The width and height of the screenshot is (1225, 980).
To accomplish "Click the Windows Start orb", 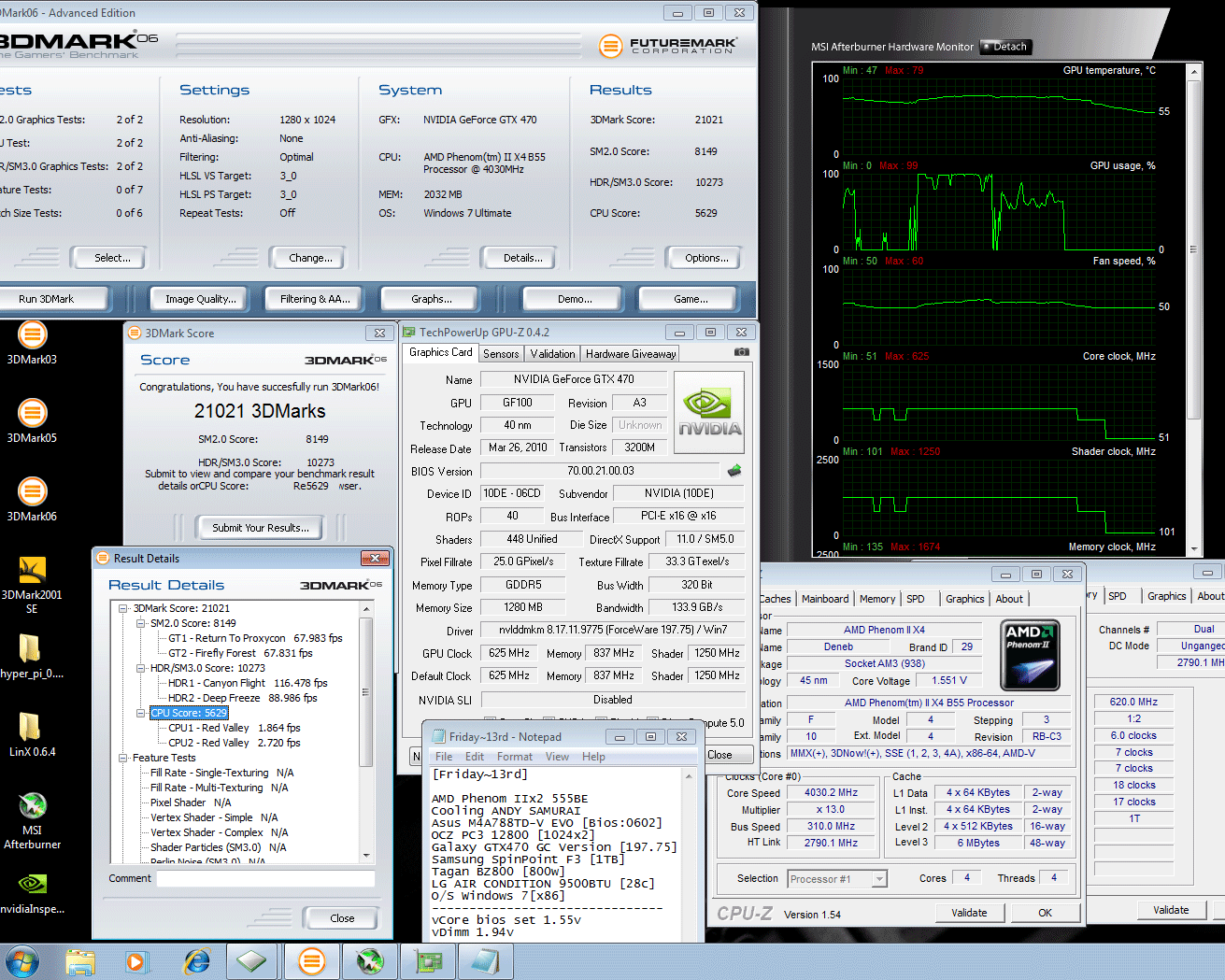I will (22, 960).
